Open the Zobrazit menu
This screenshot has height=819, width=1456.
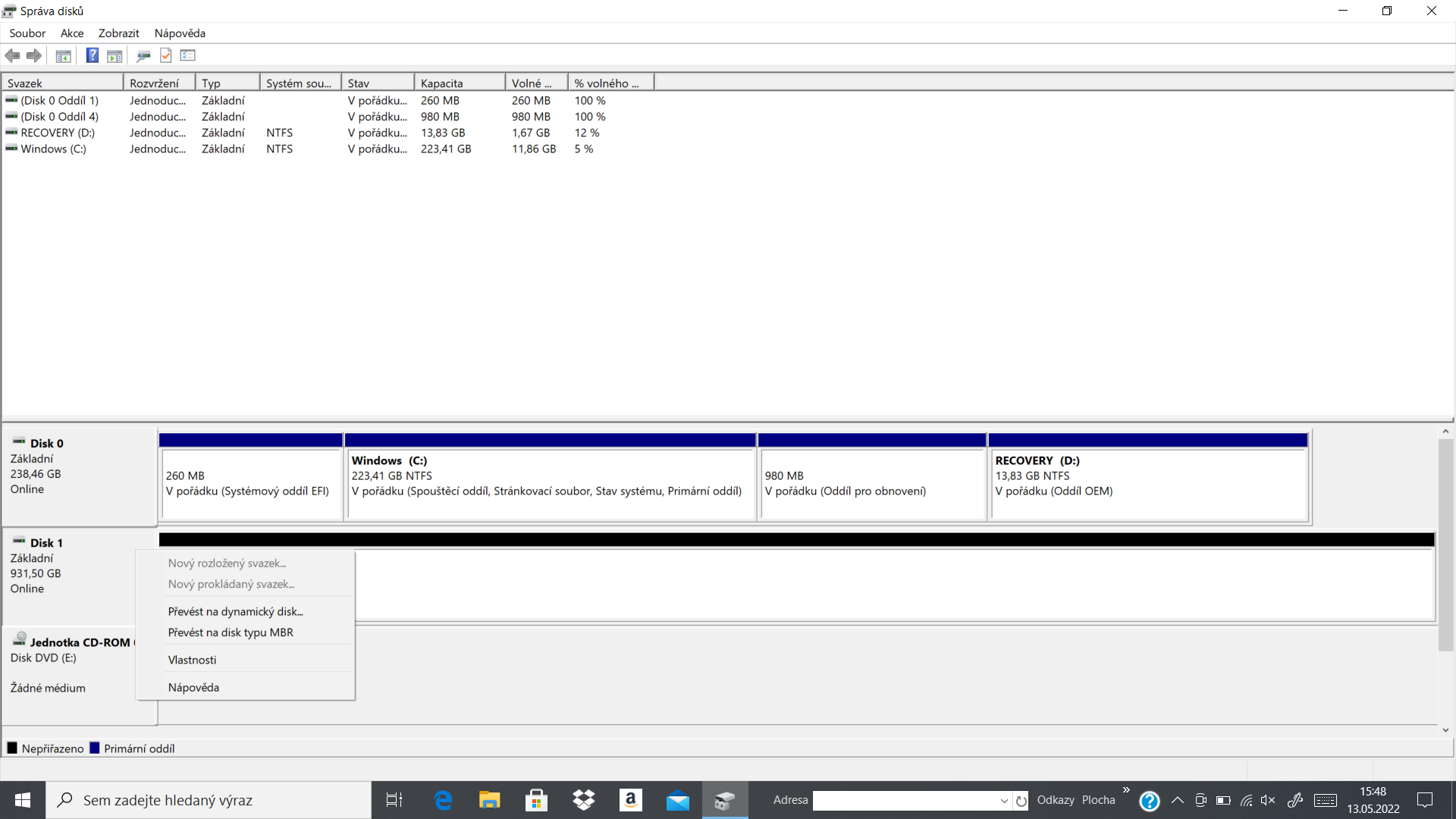tap(118, 33)
